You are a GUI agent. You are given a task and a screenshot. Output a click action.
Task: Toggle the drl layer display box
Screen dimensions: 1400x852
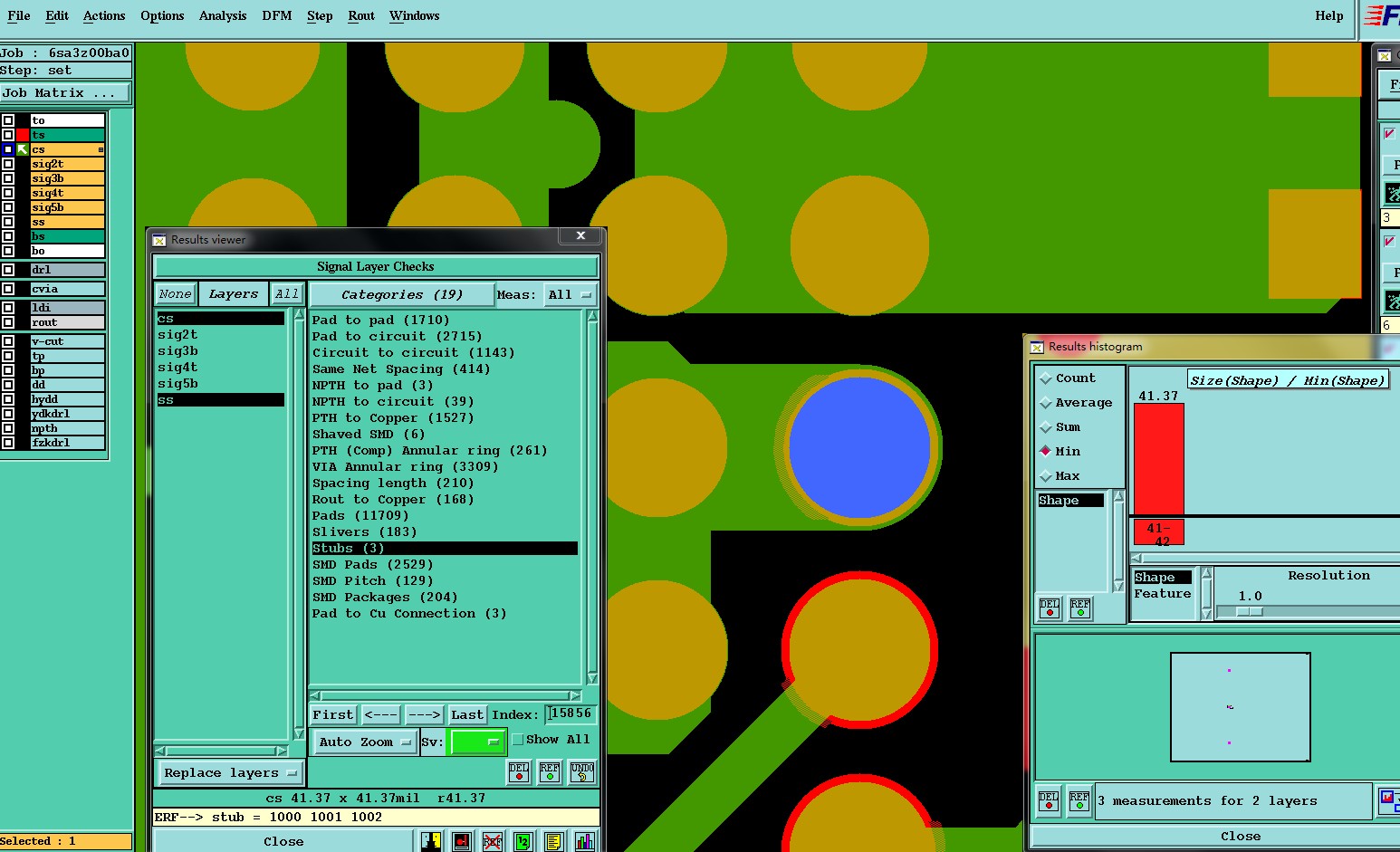[x=8, y=270]
